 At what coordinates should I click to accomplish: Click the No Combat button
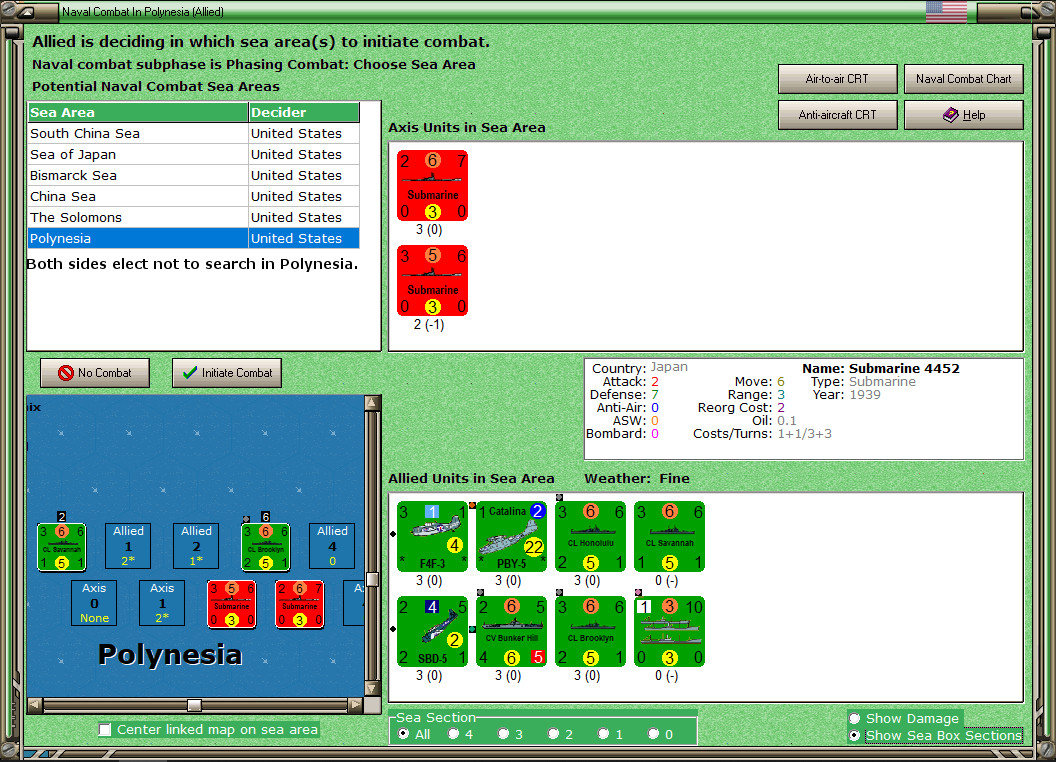coord(95,373)
